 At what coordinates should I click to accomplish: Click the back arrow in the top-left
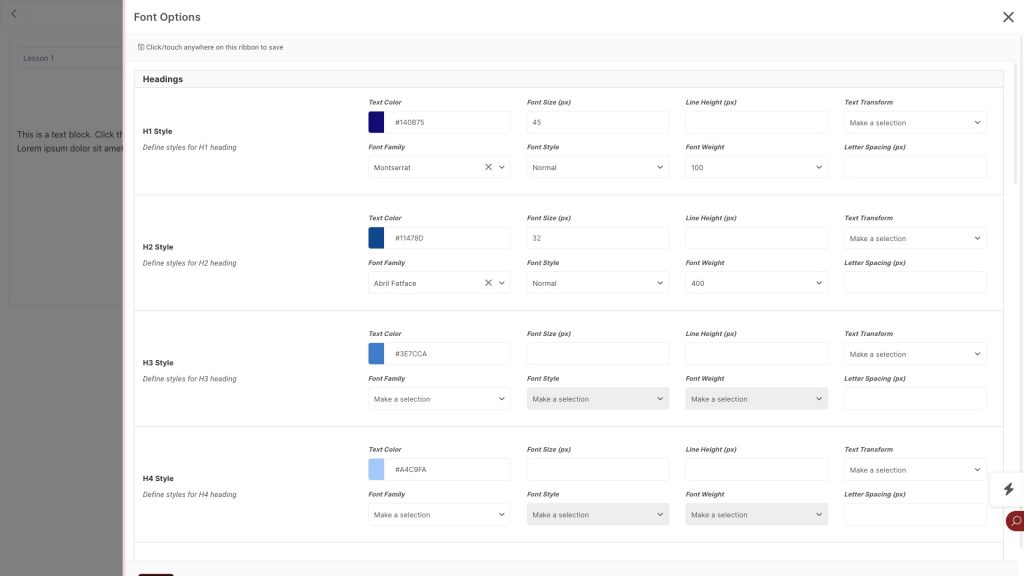coord(13,14)
